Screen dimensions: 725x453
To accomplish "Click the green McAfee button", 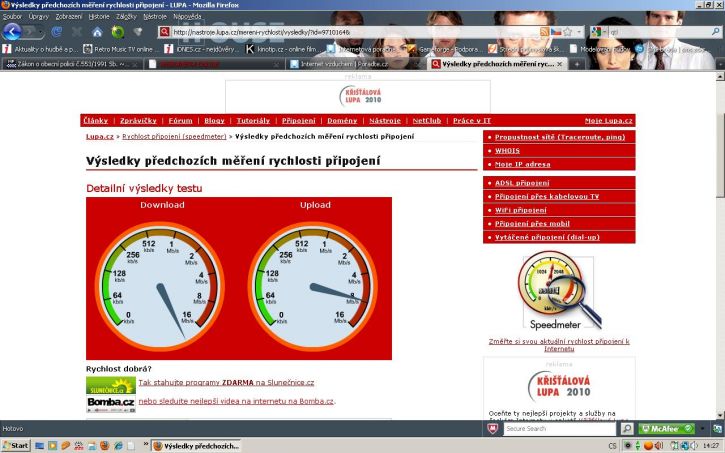I will (666, 429).
